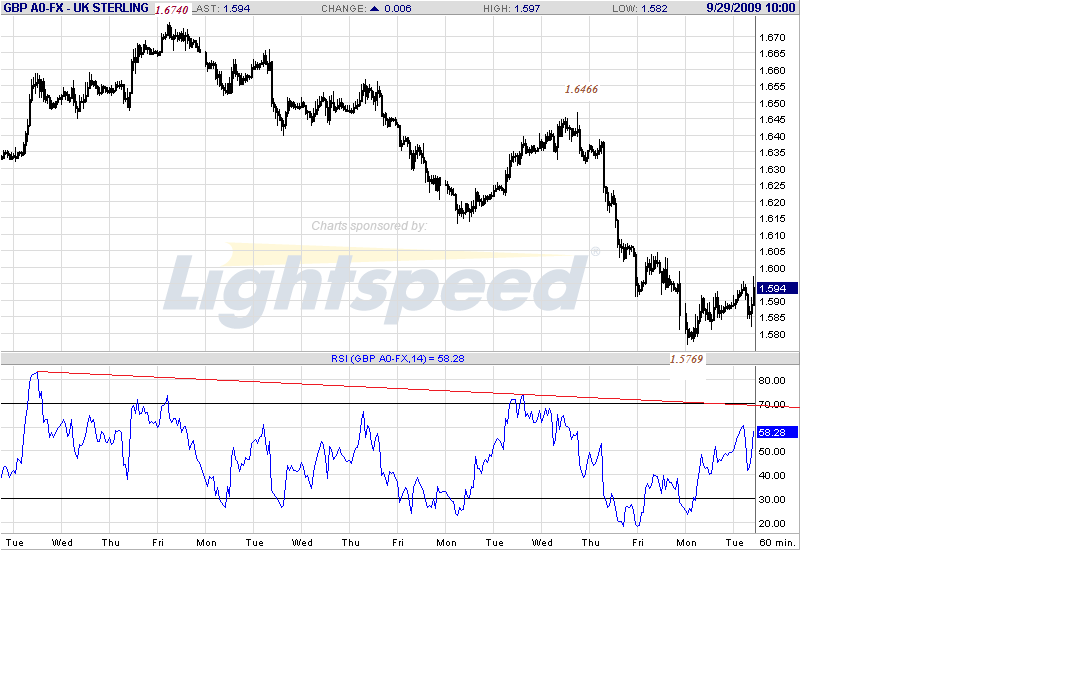Click the HIGH: 1.597 header value
Viewport: 1088px width, 699px height.
pyautogui.click(x=511, y=8)
